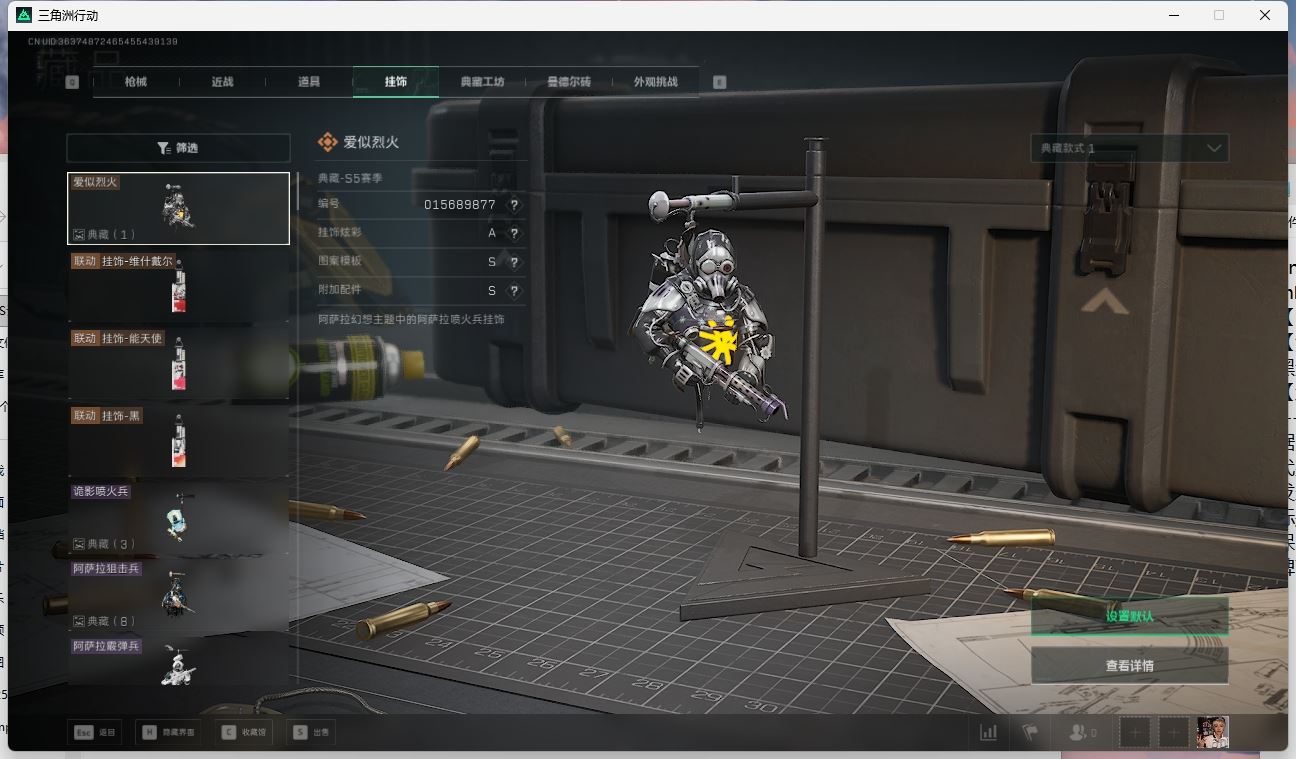Open the 典藏工坊 tab
This screenshot has width=1296, height=759.
pos(482,82)
